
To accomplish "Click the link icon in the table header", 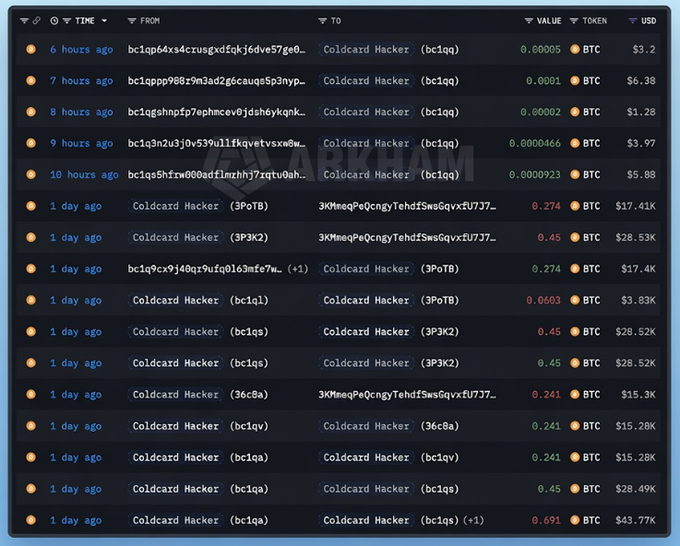I will point(36,20).
